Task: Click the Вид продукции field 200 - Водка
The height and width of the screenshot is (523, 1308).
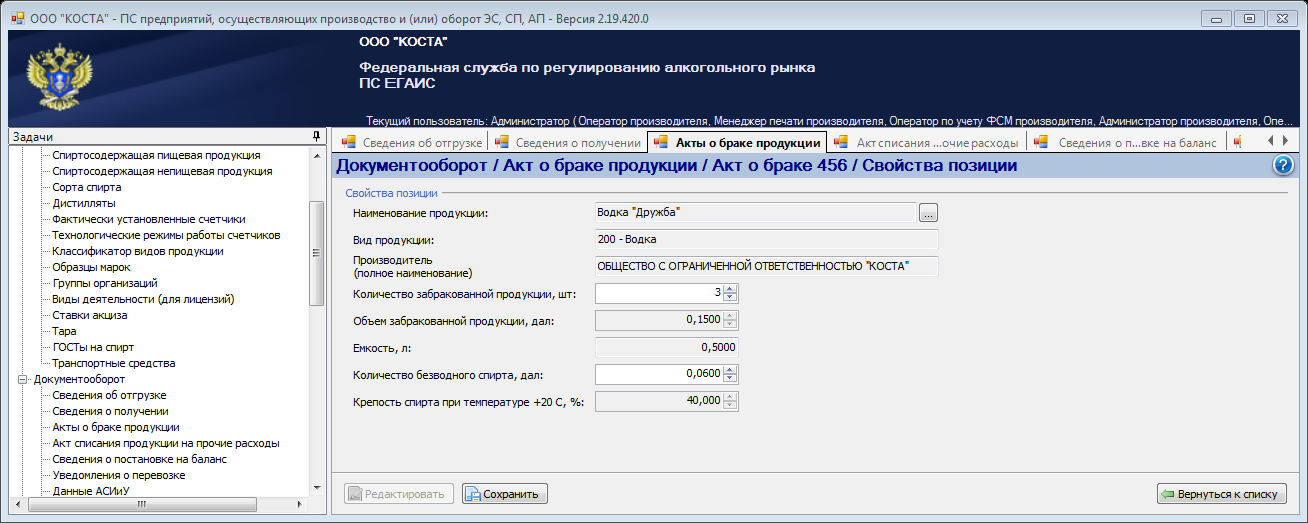Action: pos(766,239)
